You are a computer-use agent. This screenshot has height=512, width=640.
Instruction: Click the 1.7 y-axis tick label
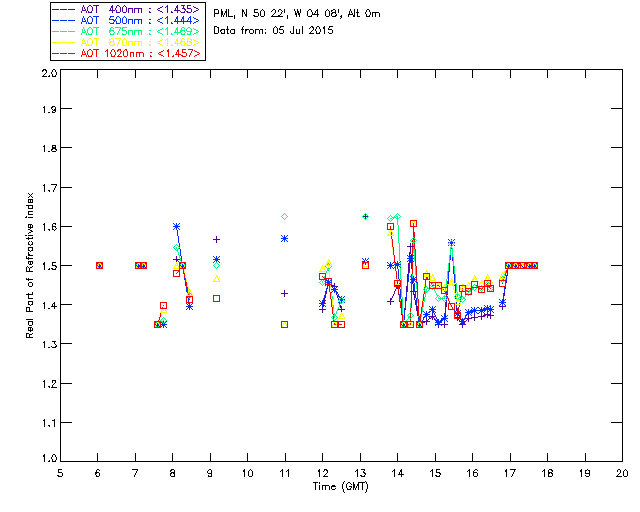pos(49,188)
